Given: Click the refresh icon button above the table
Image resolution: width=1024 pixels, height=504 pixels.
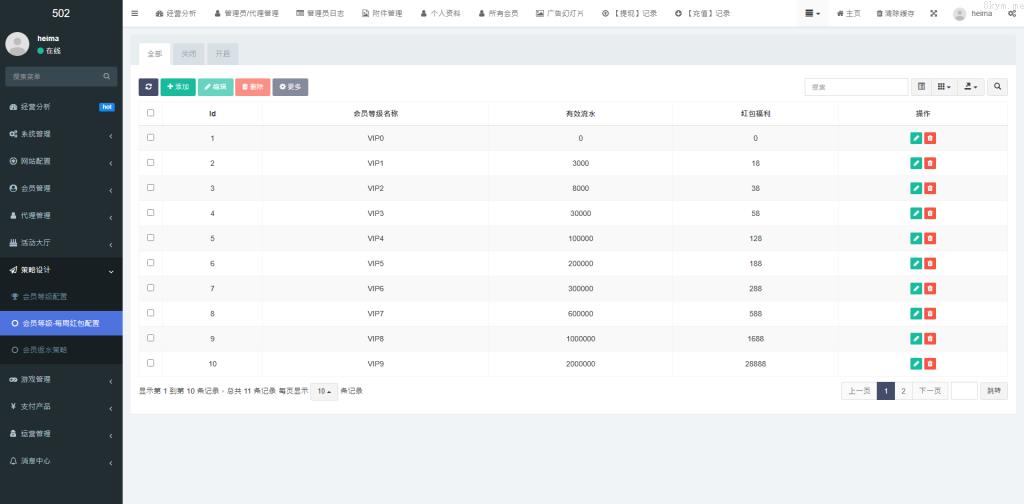Looking at the screenshot, I should (148, 87).
